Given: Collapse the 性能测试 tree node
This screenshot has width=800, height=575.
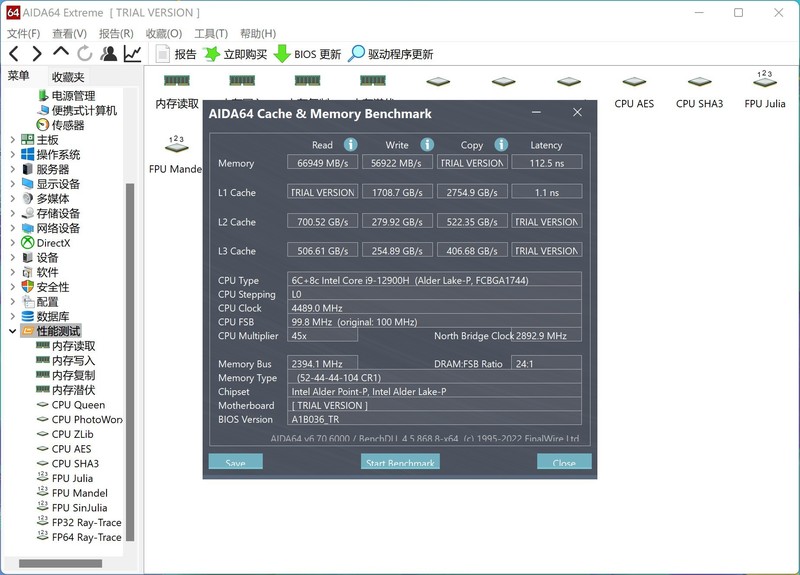Looking at the screenshot, I should pyautogui.click(x=12, y=331).
